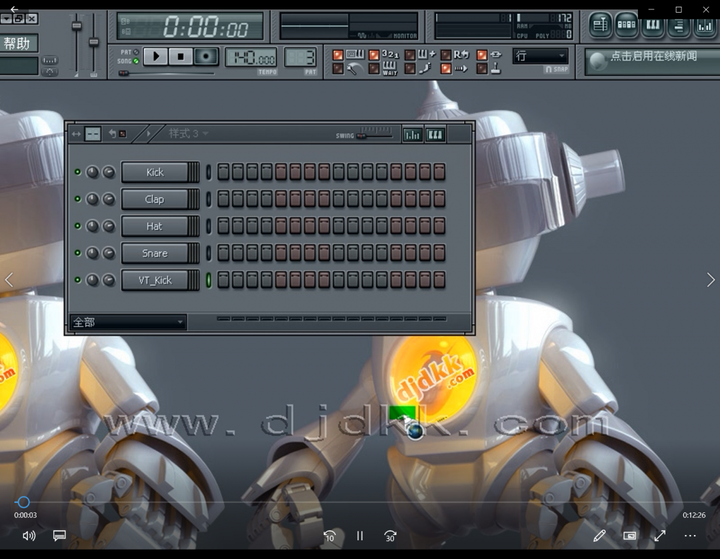Click the globe online news icon
Screen dimensions: 720x559
point(597,61)
